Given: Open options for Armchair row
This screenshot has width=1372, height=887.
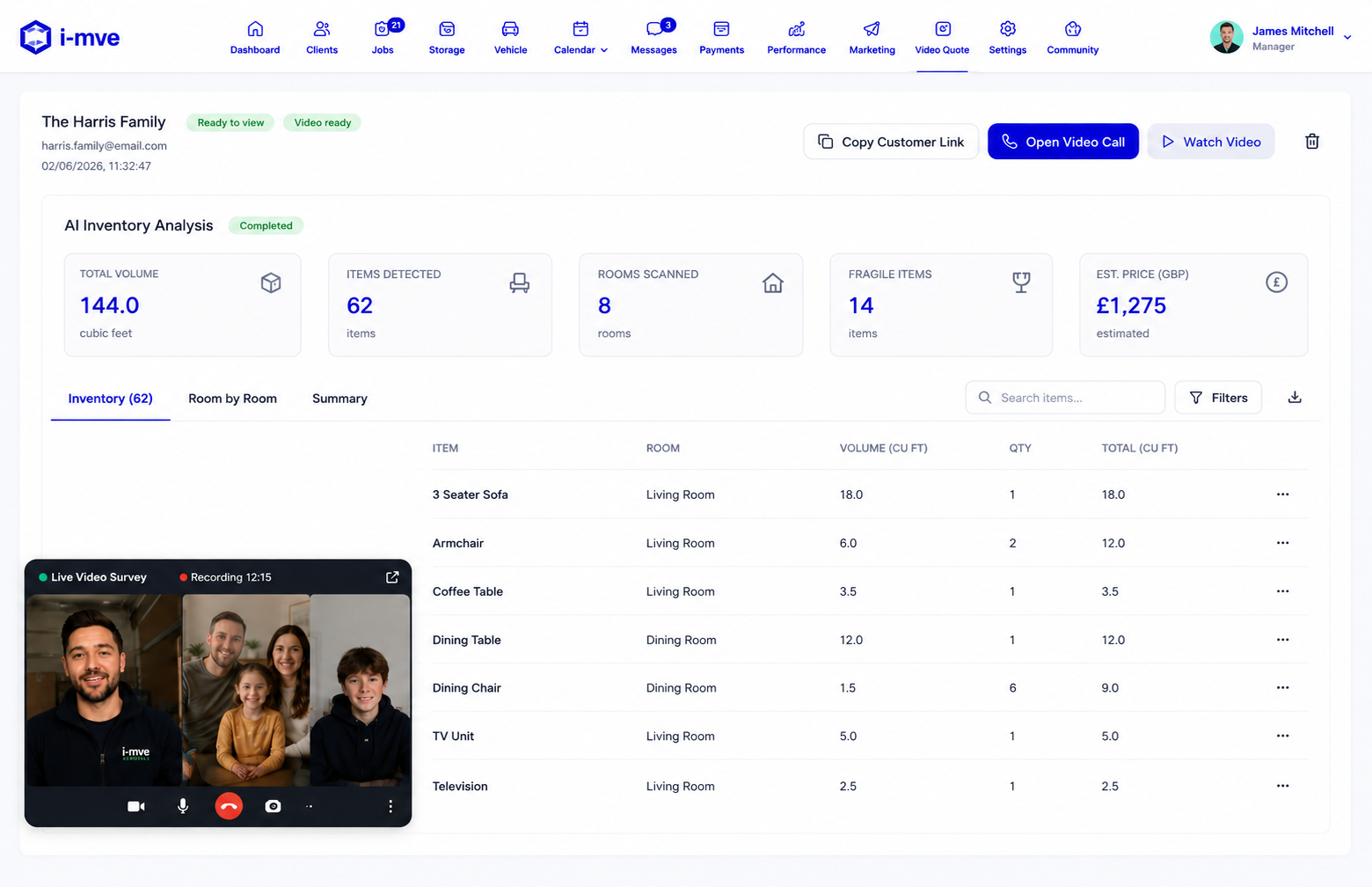Looking at the screenshot, I should click(1283, 543).
